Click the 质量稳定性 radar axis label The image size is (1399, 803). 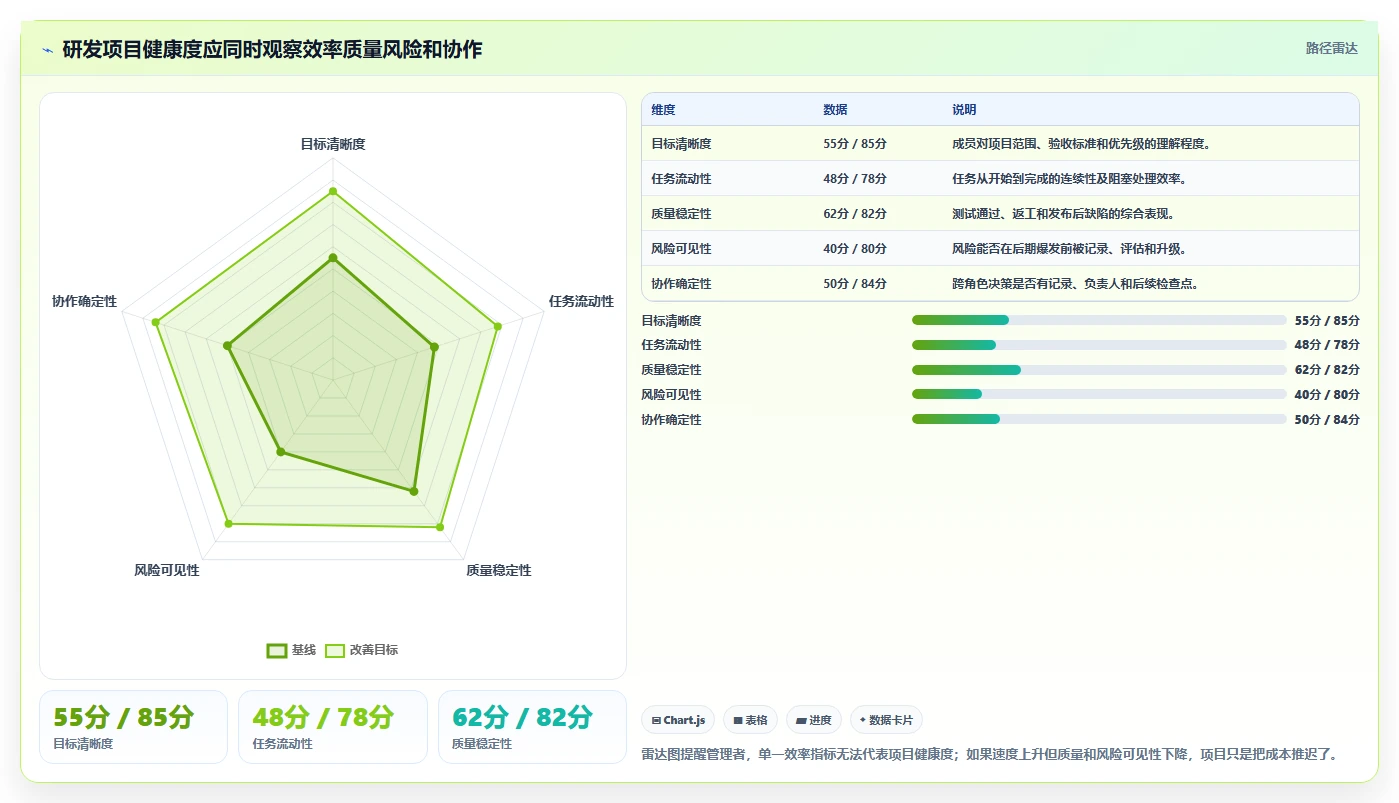[499, 570]
